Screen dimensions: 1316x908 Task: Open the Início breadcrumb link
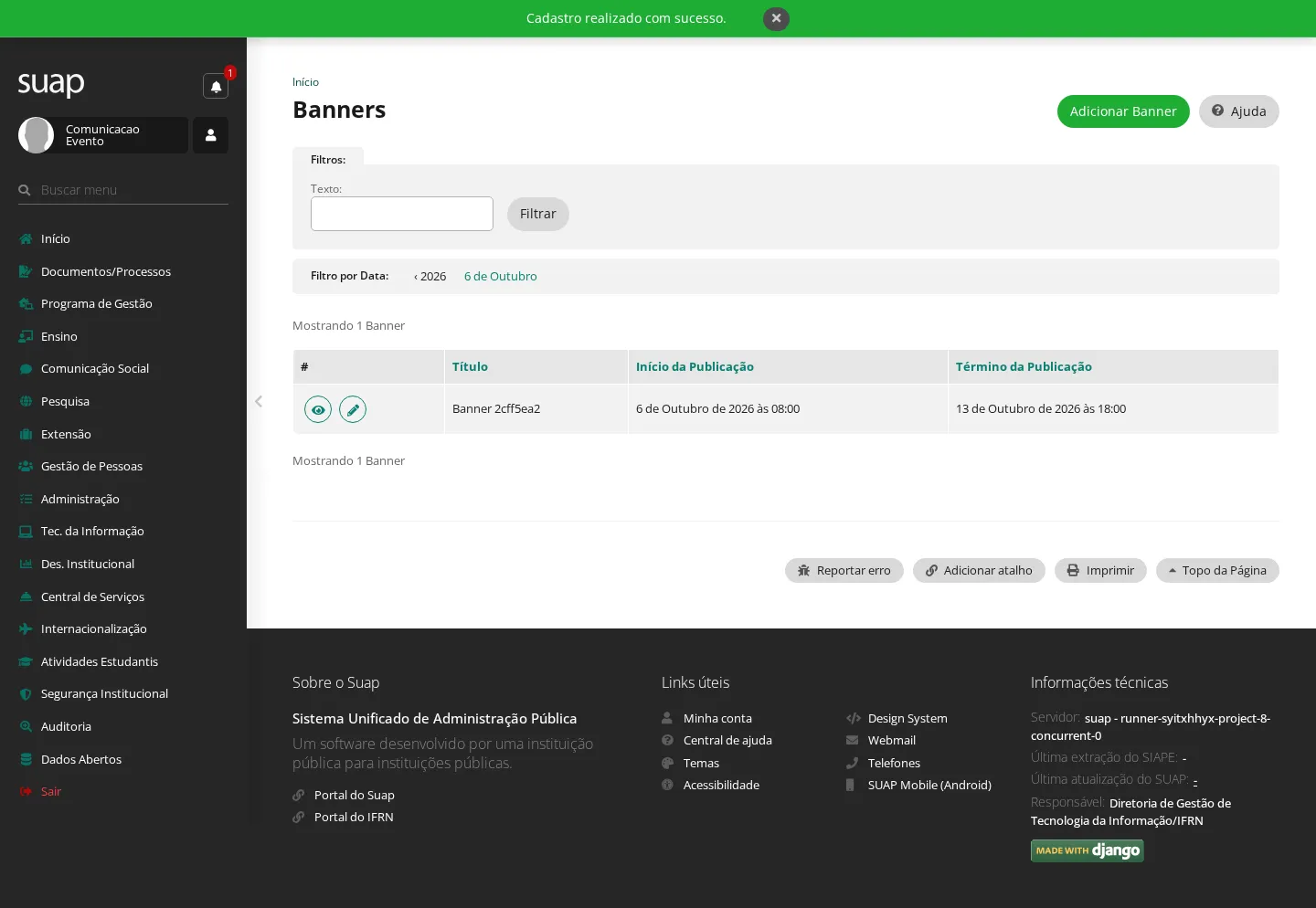pos(305,82)
